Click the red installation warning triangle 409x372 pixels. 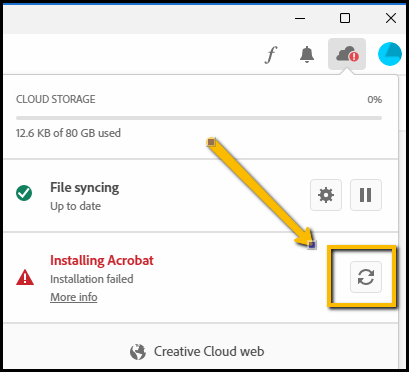point(25,277)
